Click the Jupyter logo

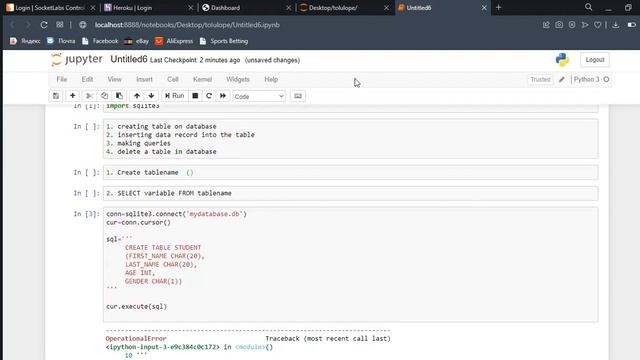pos(77,59)
